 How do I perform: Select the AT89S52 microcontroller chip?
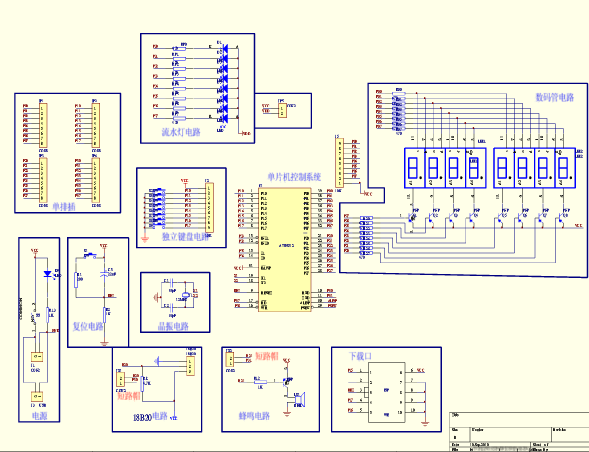285,250
